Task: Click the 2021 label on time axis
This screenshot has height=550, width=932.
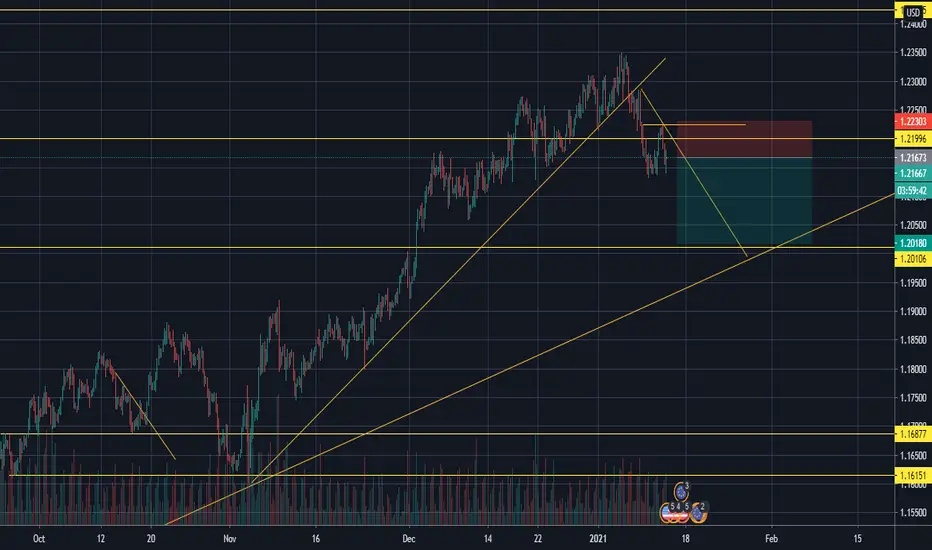Action: click(x=598, y=539)
